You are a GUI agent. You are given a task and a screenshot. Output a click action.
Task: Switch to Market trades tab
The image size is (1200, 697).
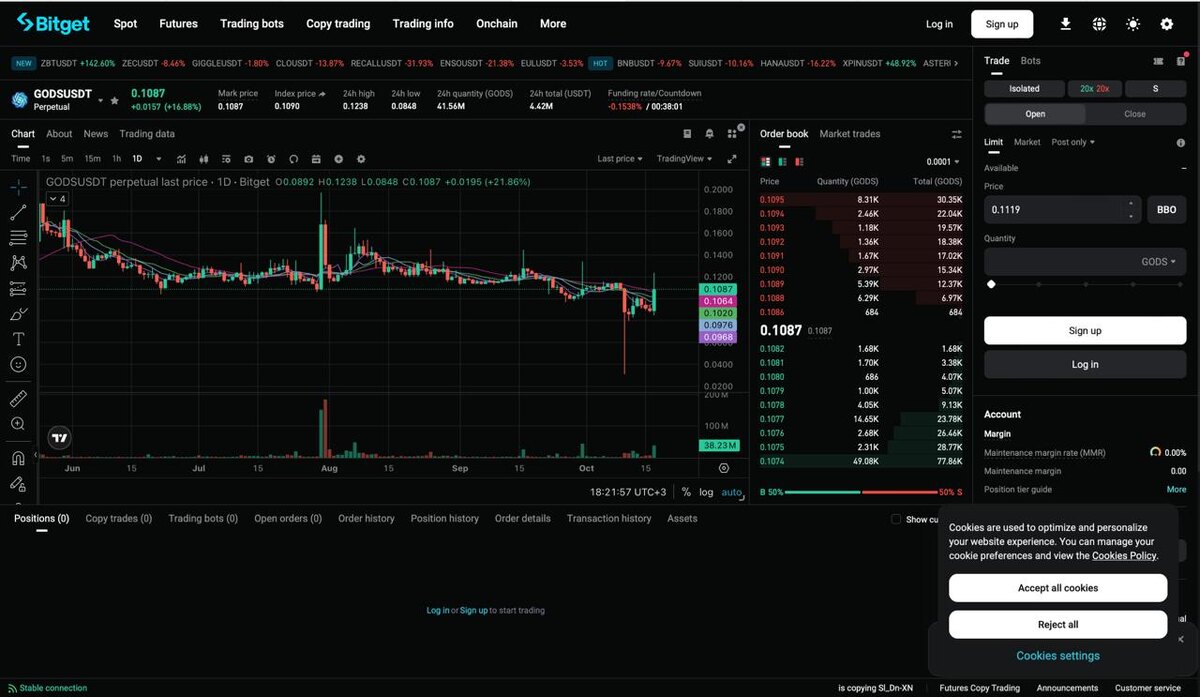pos(850,134)
